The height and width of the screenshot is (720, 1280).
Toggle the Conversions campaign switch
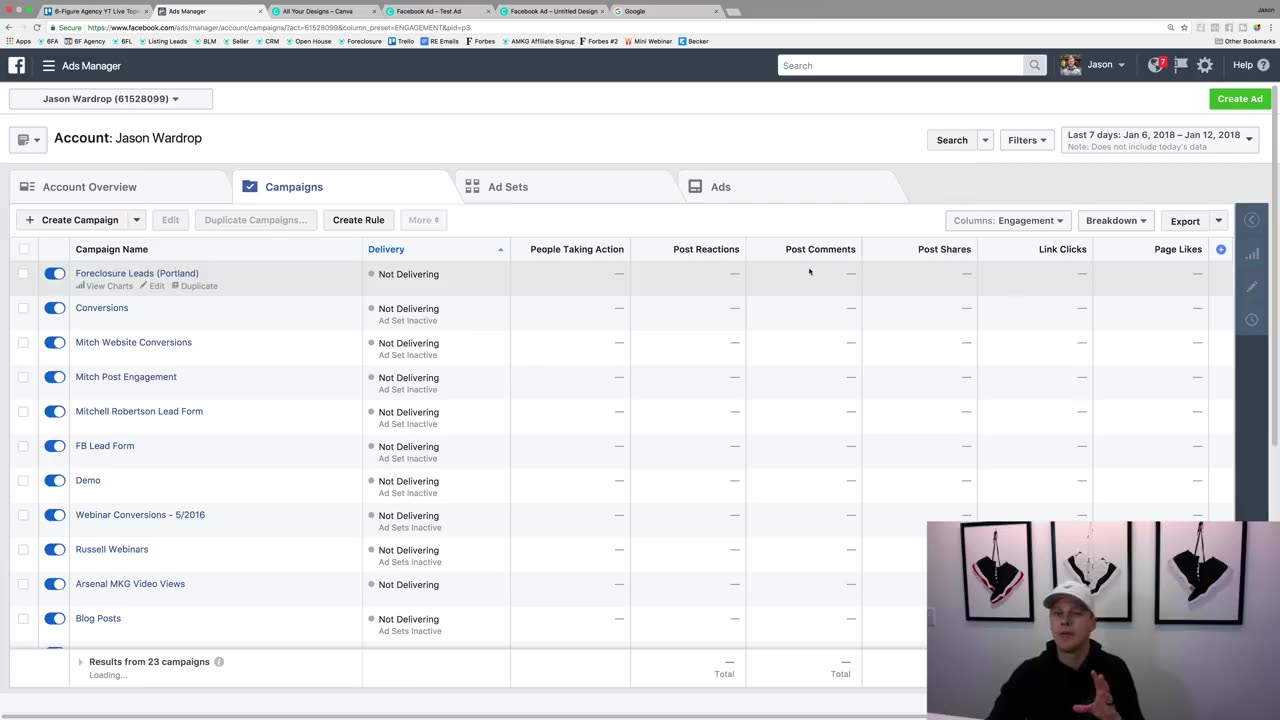pyautogui.click(x=55, y=308)
